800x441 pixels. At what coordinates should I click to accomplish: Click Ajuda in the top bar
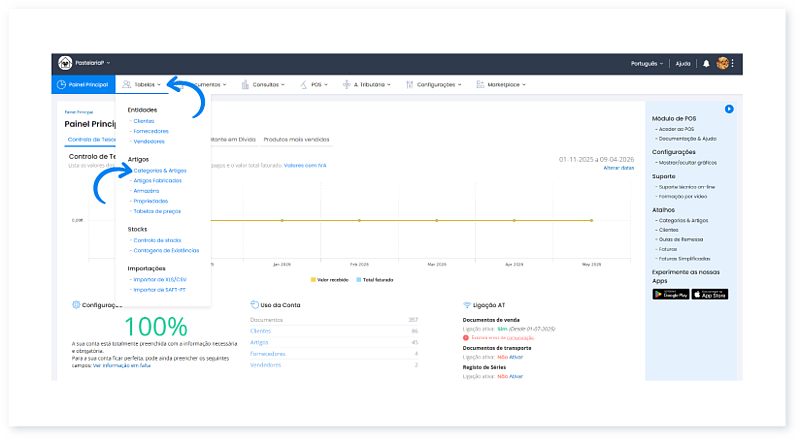point(683,63)
